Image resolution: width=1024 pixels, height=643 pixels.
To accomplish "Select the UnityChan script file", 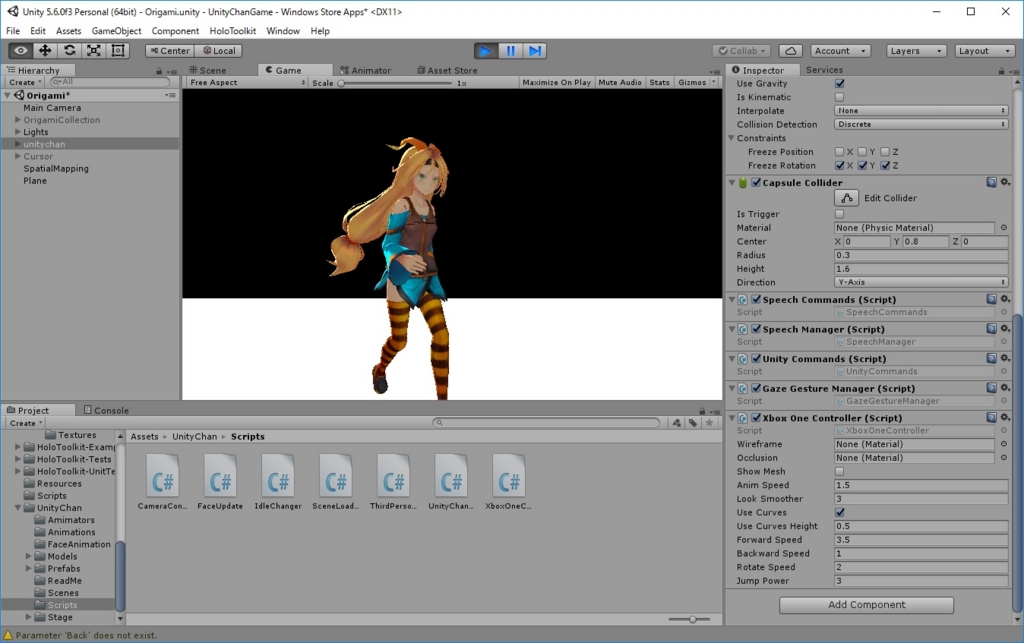I will click(x=451, y=482).
